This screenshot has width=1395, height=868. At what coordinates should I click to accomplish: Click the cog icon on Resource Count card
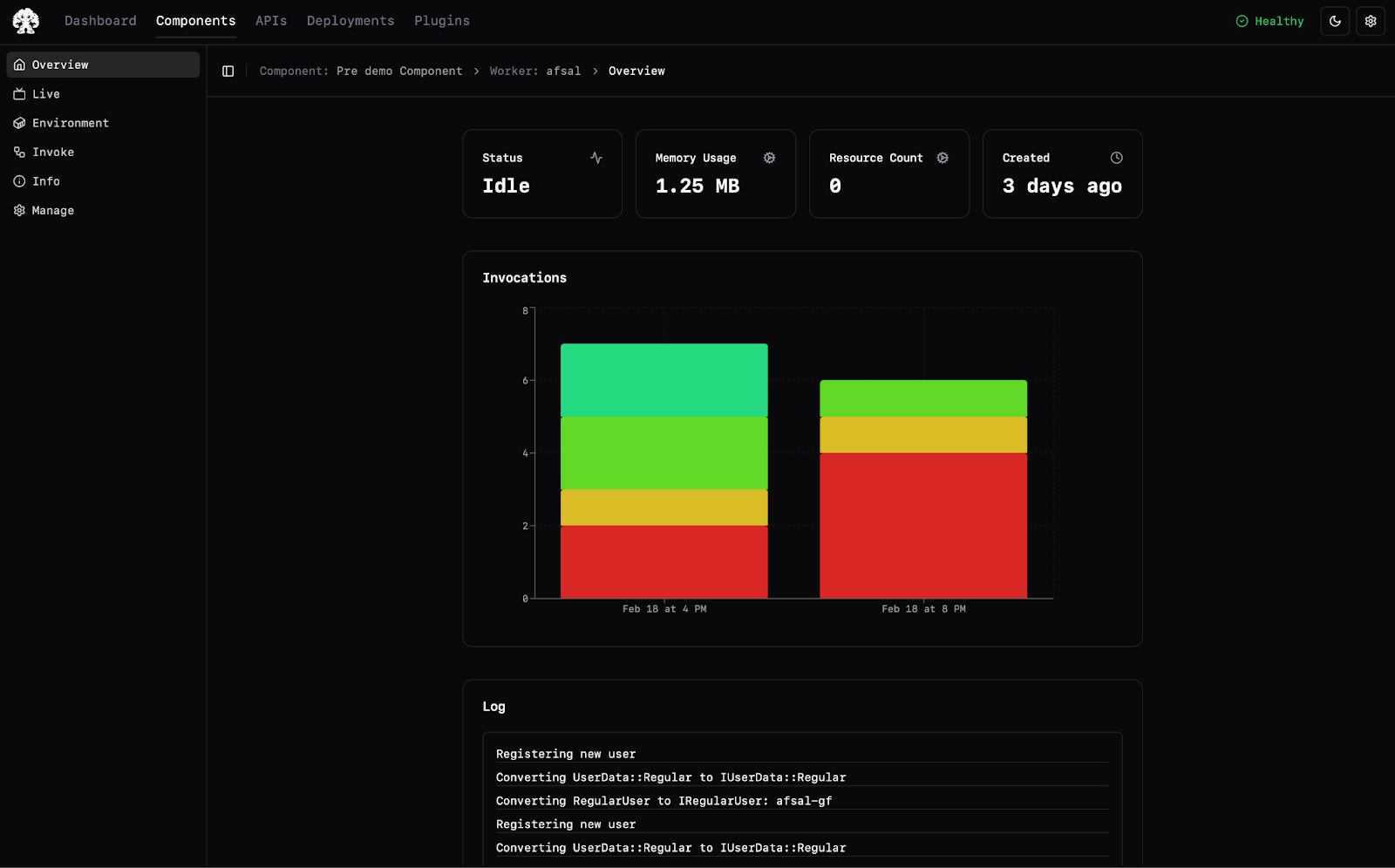click(x=942, y=158)
